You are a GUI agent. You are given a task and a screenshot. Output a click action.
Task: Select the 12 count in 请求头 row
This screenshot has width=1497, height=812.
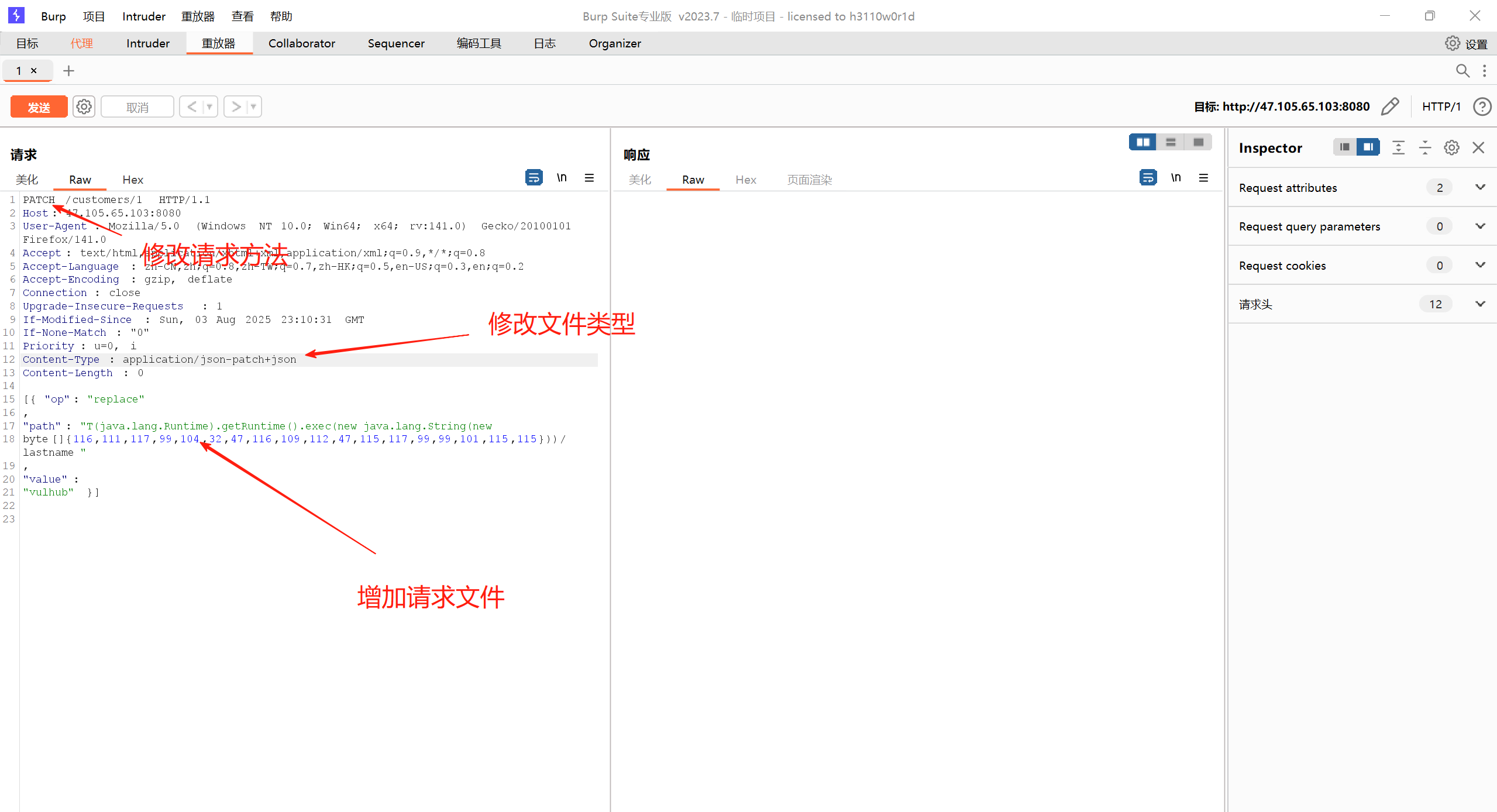point(1436,304)
